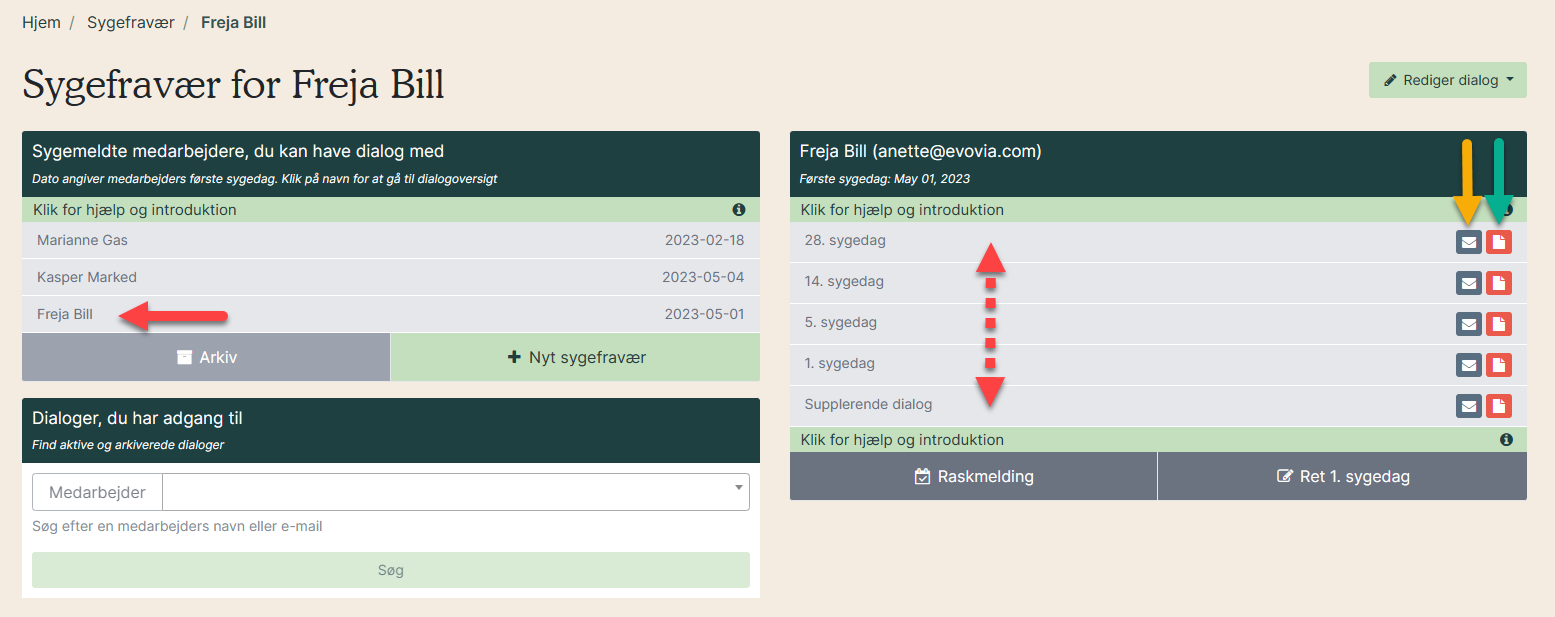The image size is (1555, 617).
Task: Click the Raskmelding button
Action: [973, 476]
